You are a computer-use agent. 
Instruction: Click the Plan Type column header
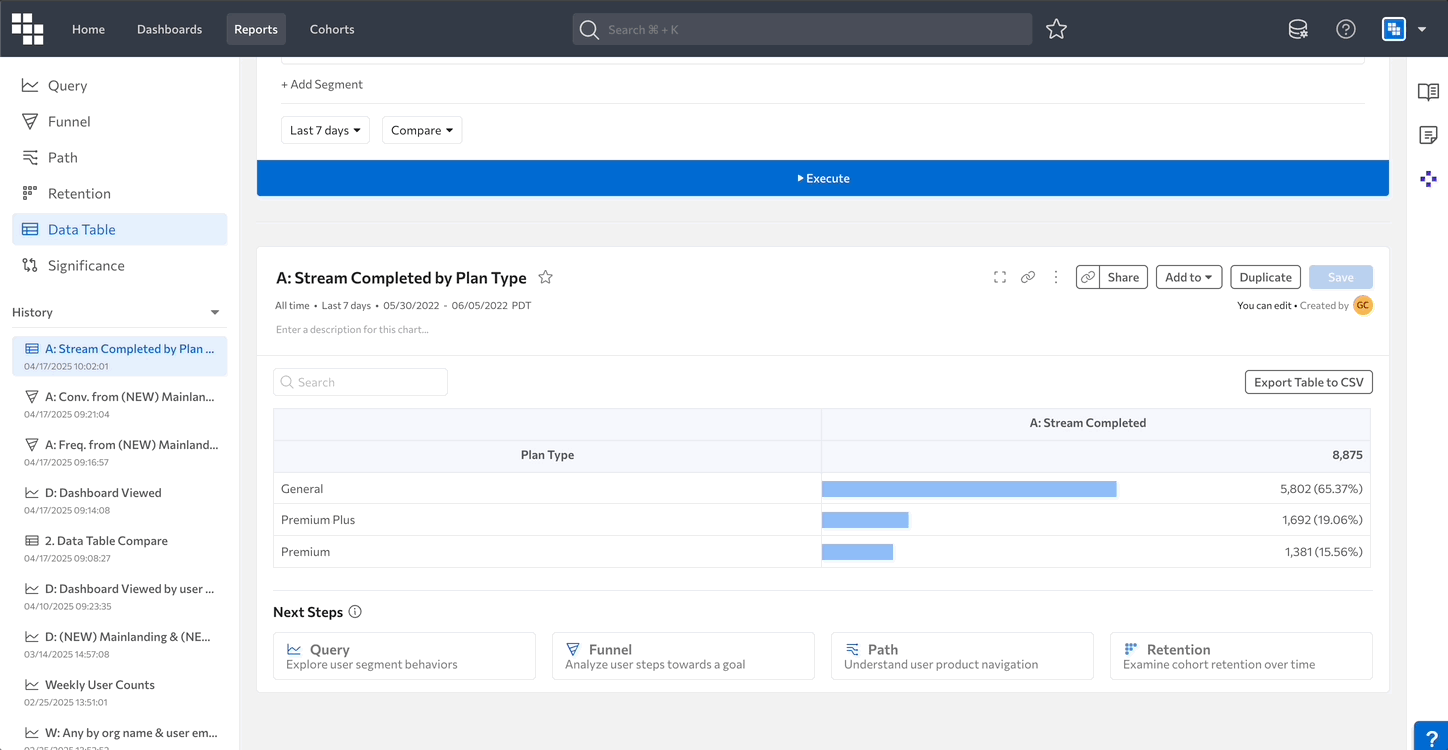tap(547, 455)
